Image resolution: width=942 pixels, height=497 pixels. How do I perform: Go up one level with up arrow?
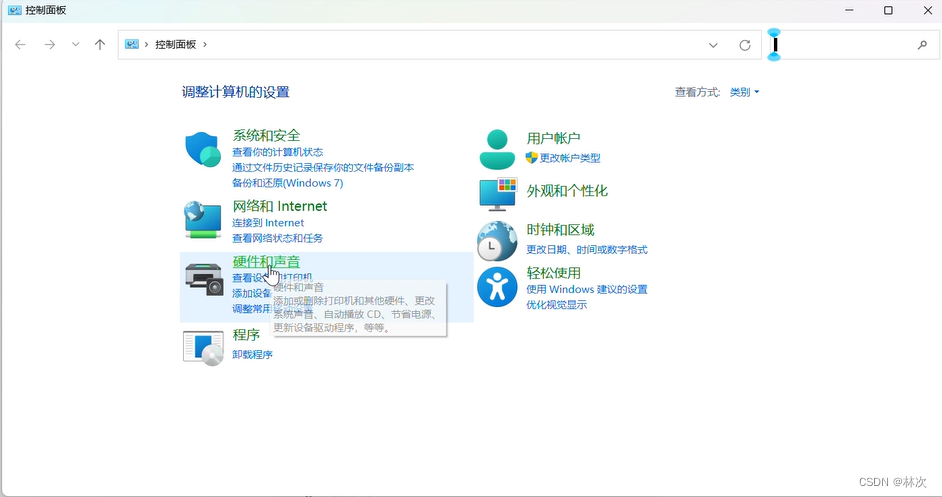(100, 44)
